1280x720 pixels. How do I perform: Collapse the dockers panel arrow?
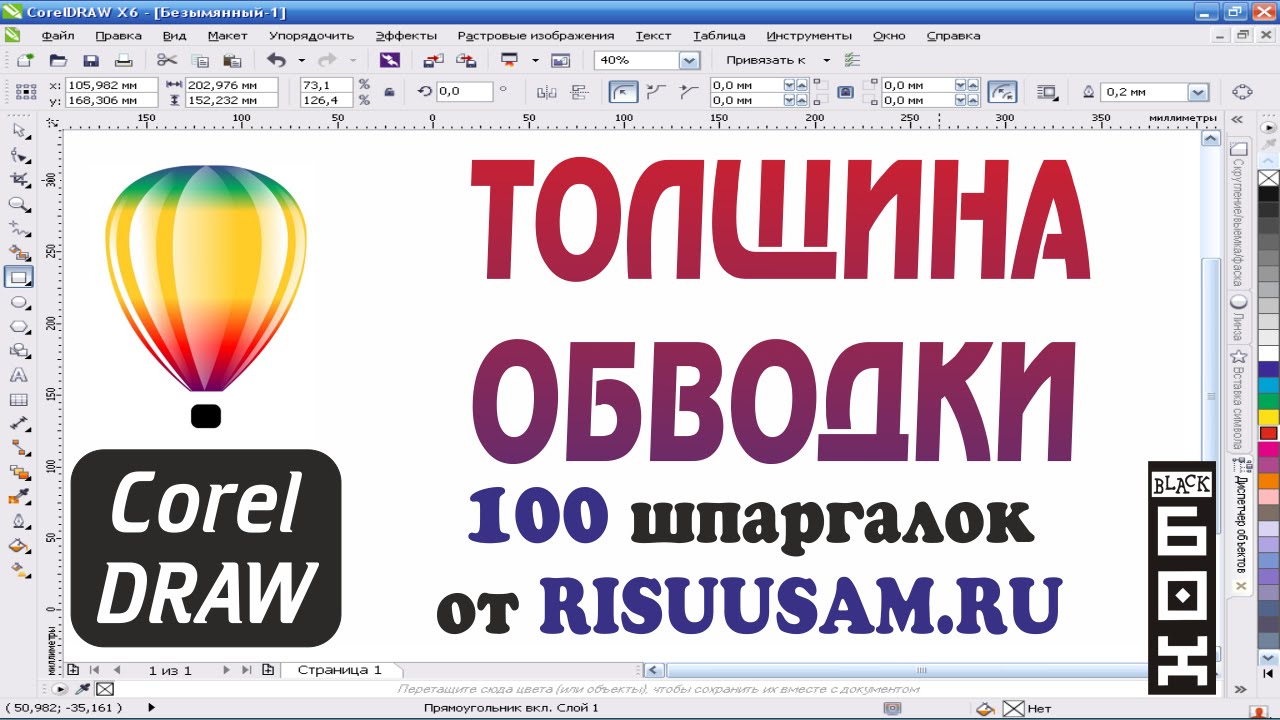tap(1238, 119)
